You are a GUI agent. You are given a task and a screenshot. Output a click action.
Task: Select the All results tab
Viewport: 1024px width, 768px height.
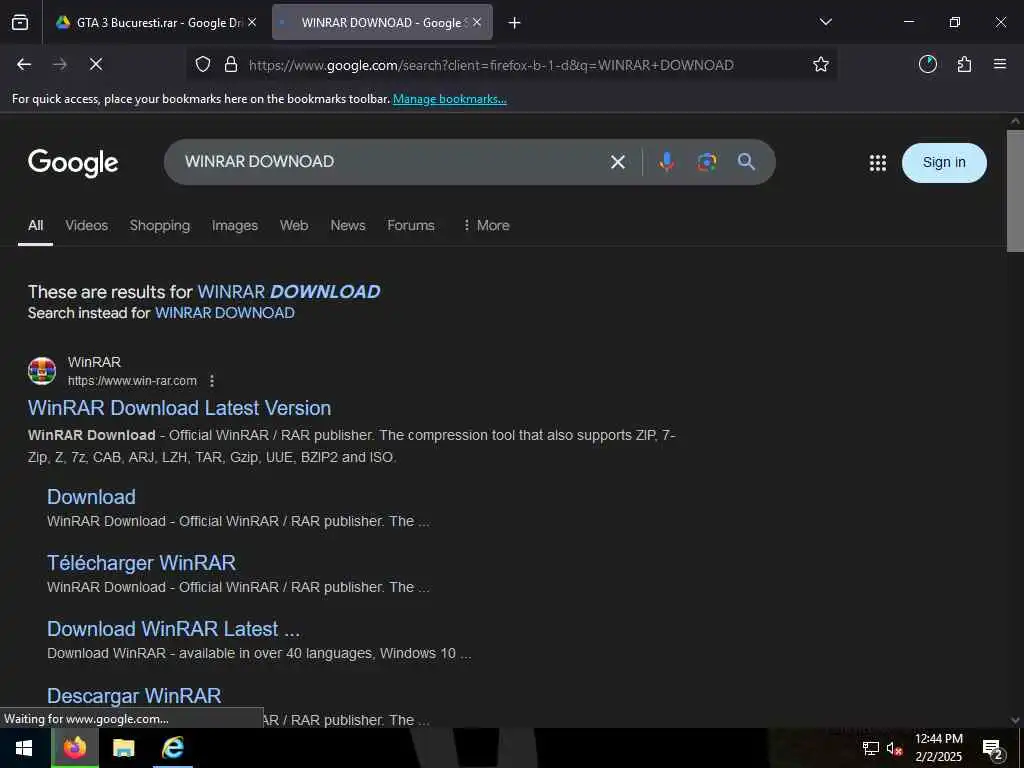[x=35, y=225]
